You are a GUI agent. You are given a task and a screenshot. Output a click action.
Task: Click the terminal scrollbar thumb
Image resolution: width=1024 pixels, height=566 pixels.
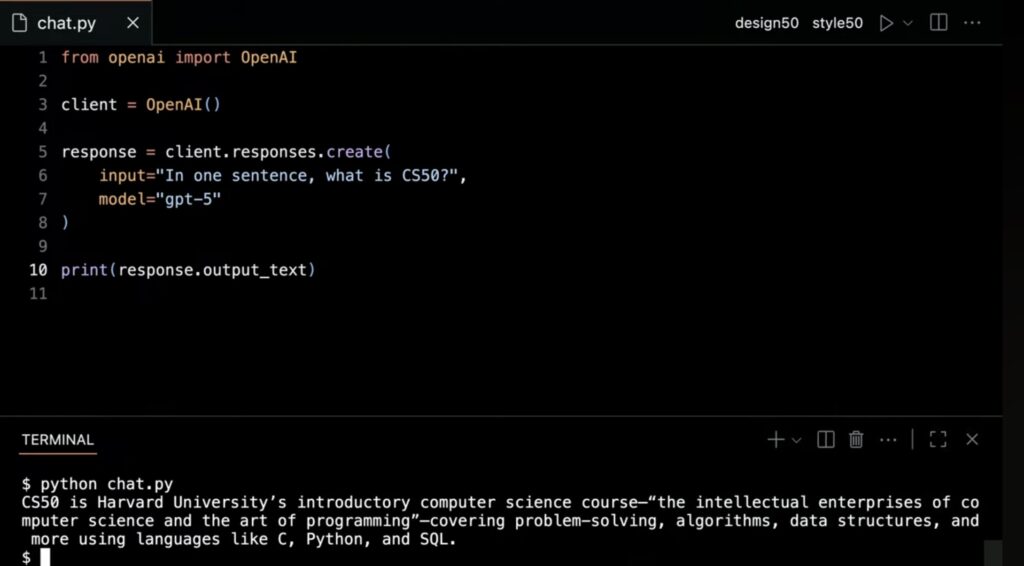click(x=993, y=553)
